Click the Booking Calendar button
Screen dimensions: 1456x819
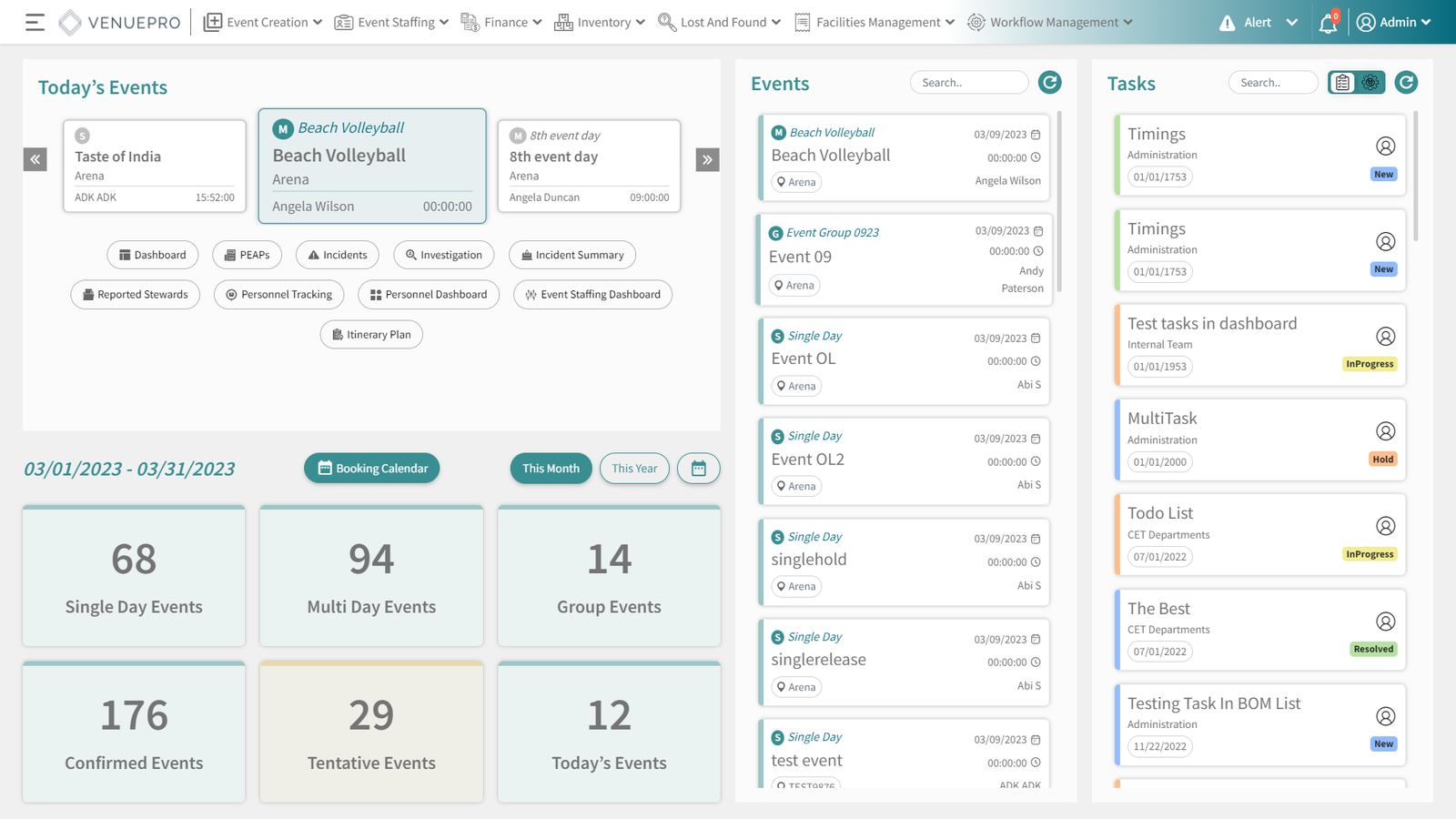point(372,469)
